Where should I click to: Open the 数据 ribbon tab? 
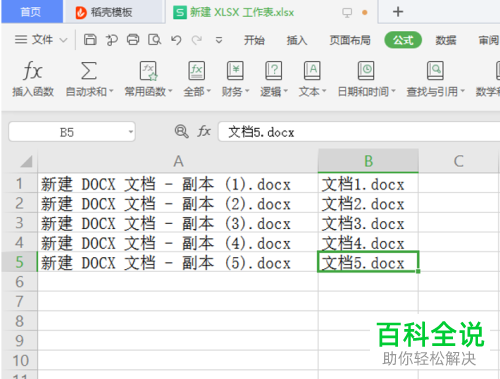(x=446, y=40)
